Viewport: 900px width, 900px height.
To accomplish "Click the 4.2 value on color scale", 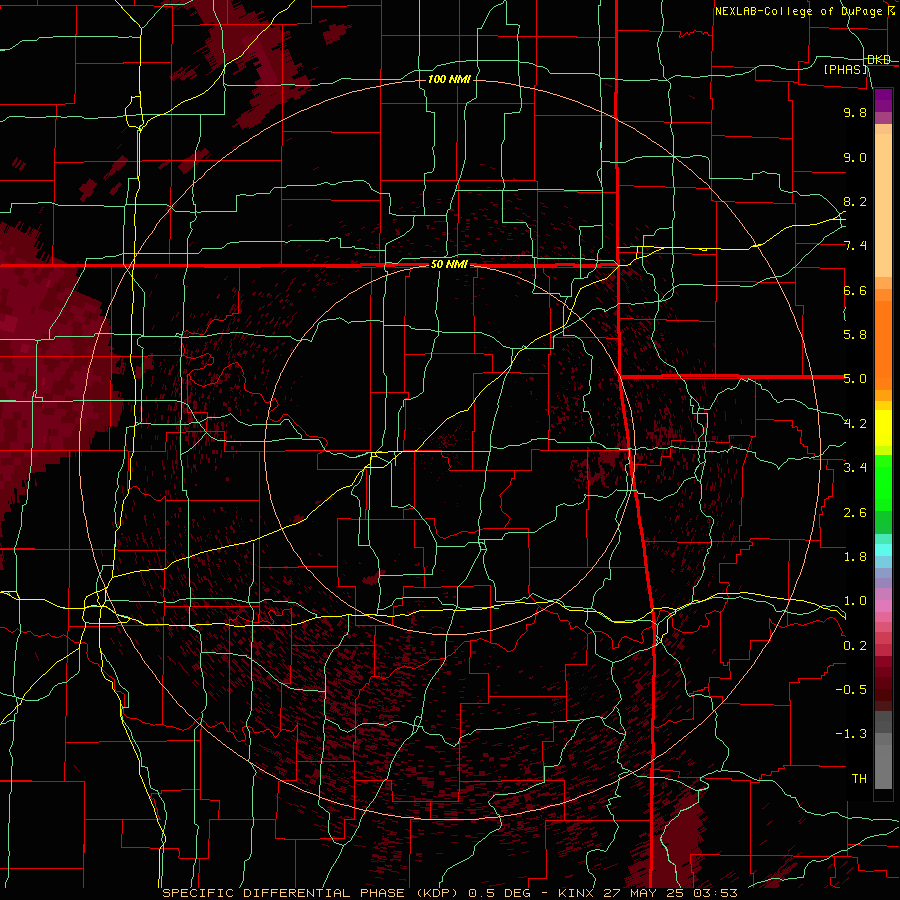I will [855, 424].
